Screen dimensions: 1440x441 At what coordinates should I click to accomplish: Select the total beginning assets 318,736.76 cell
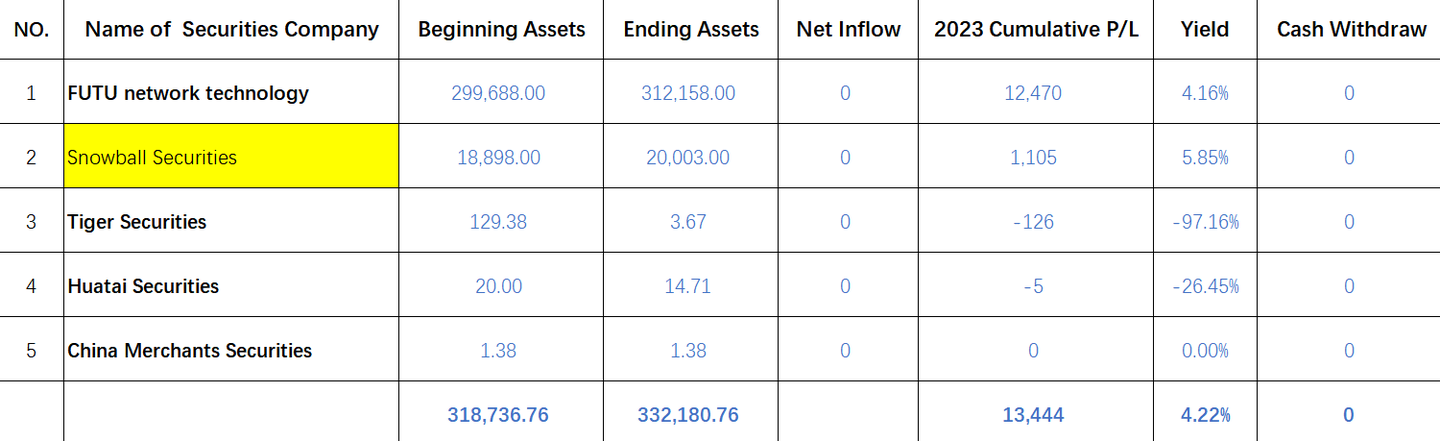click(498, 414)
